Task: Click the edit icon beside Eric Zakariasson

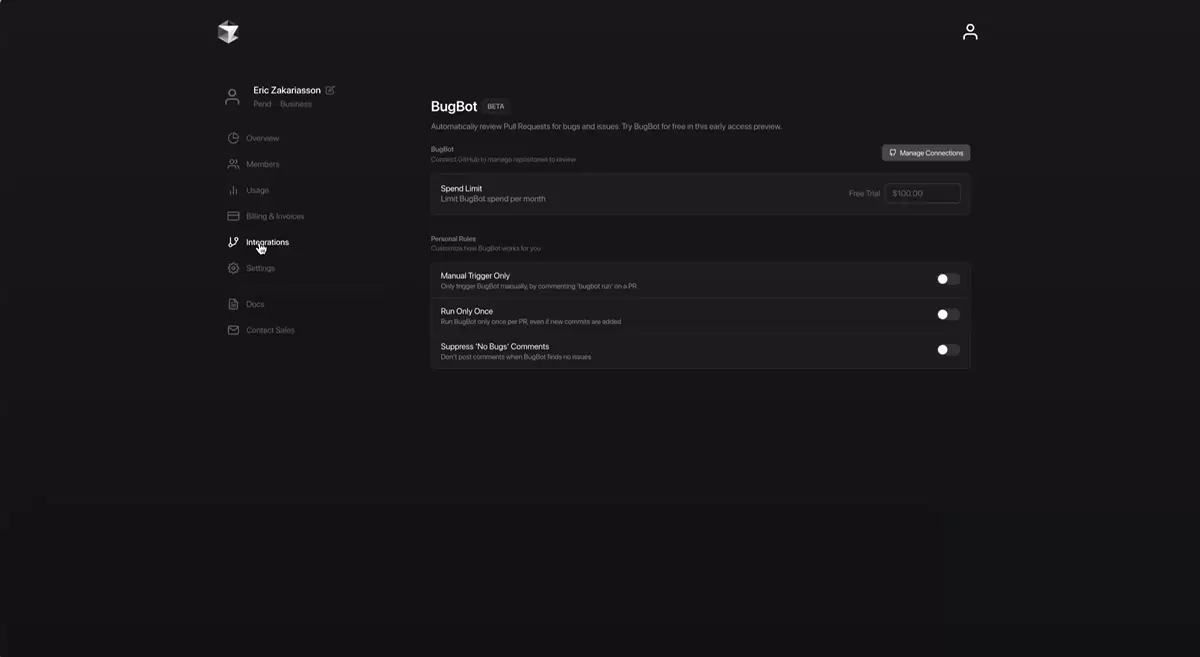Action: 330,90
